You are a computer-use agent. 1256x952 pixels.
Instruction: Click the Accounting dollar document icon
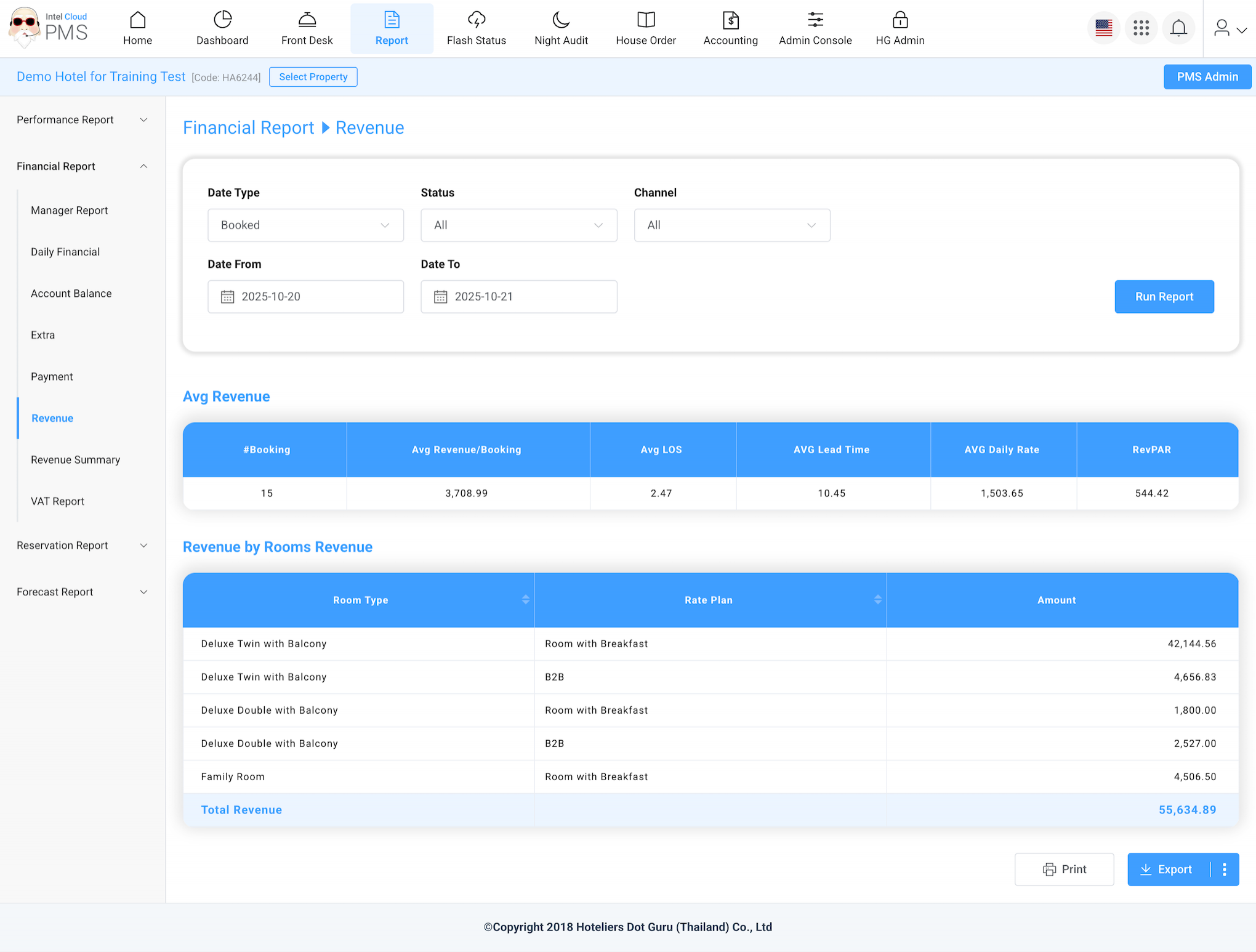click(730, 20)
